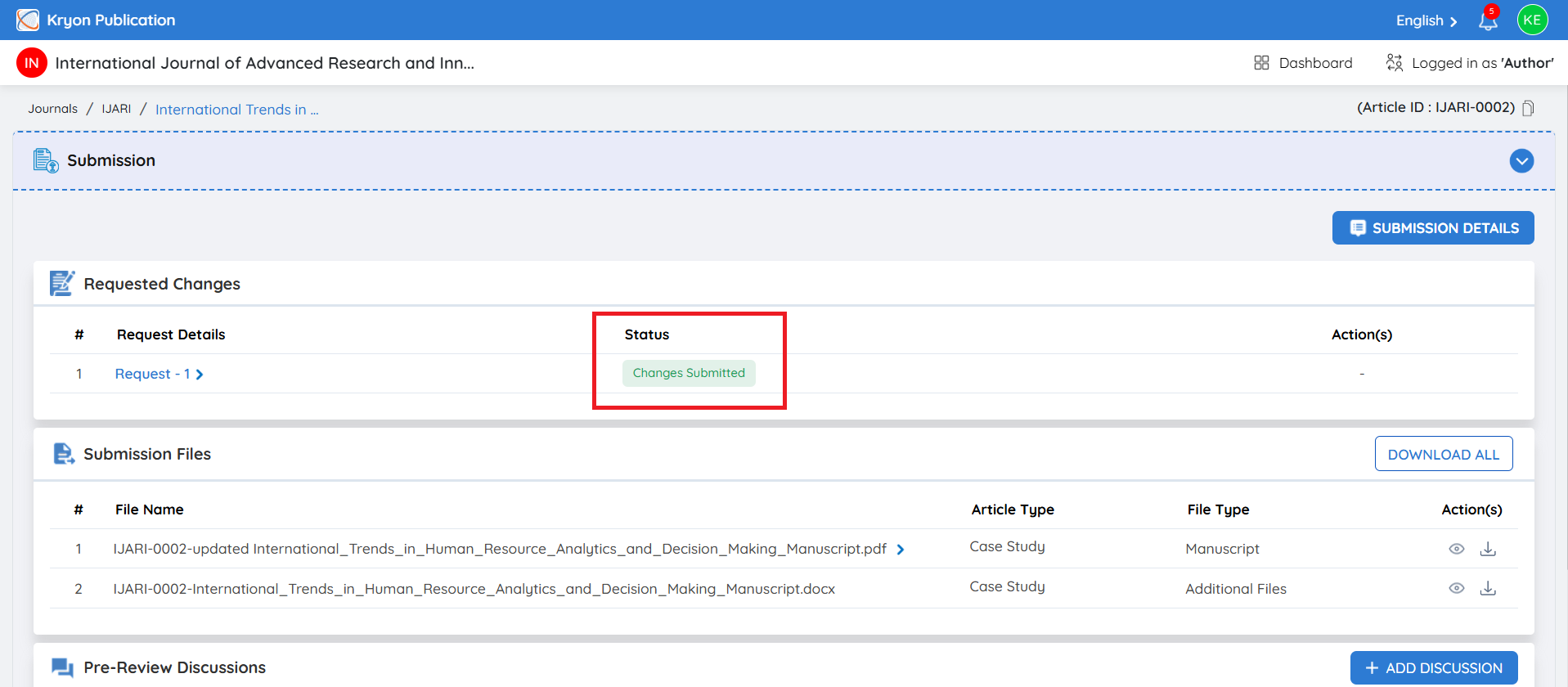This screenshot has height=687, width=1568.
Task: Open International Trends breadcrumb link
Action: tap(237, 110)
